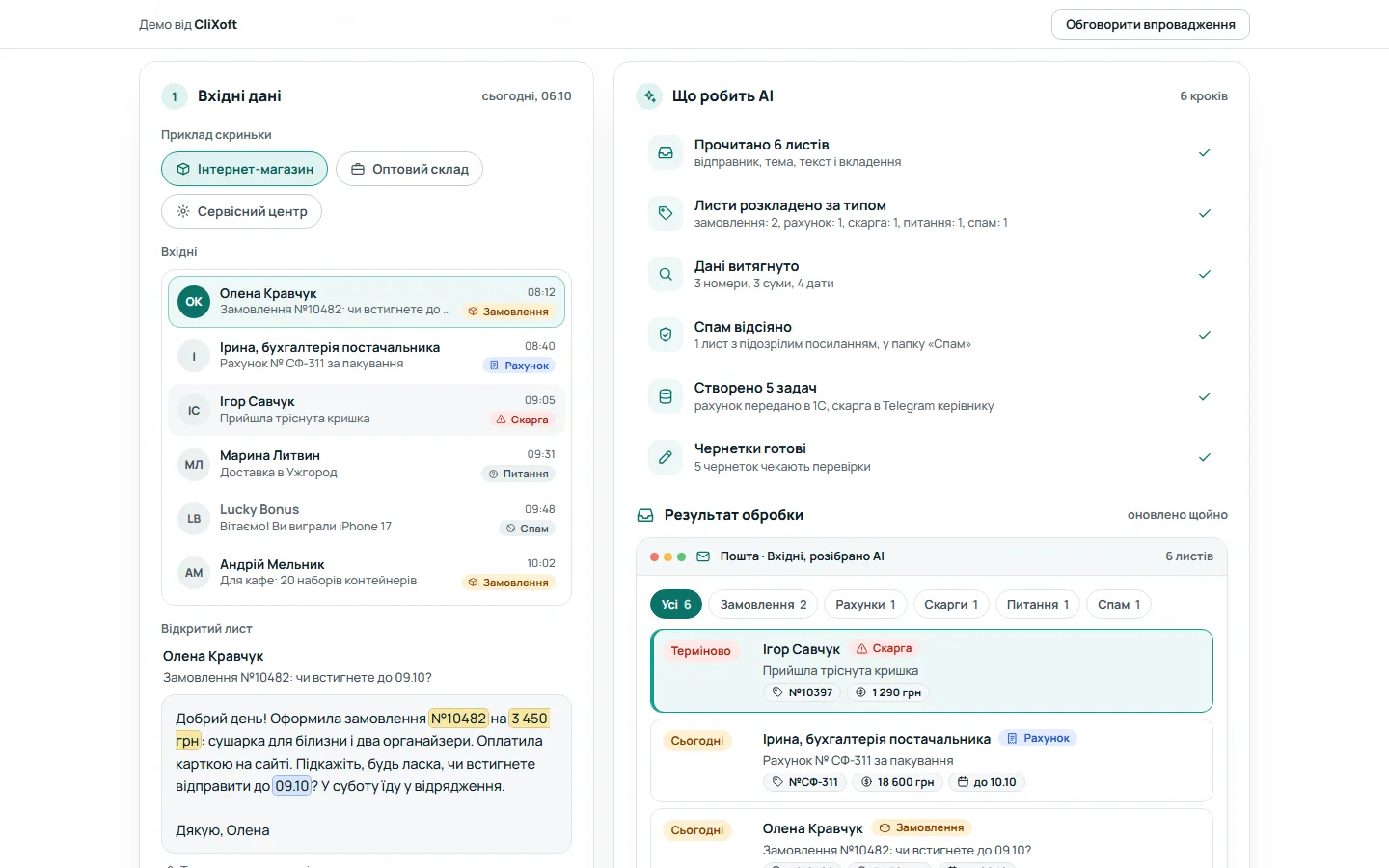Click the database icon beside 'Створено 5 задач'

(666, 396)
